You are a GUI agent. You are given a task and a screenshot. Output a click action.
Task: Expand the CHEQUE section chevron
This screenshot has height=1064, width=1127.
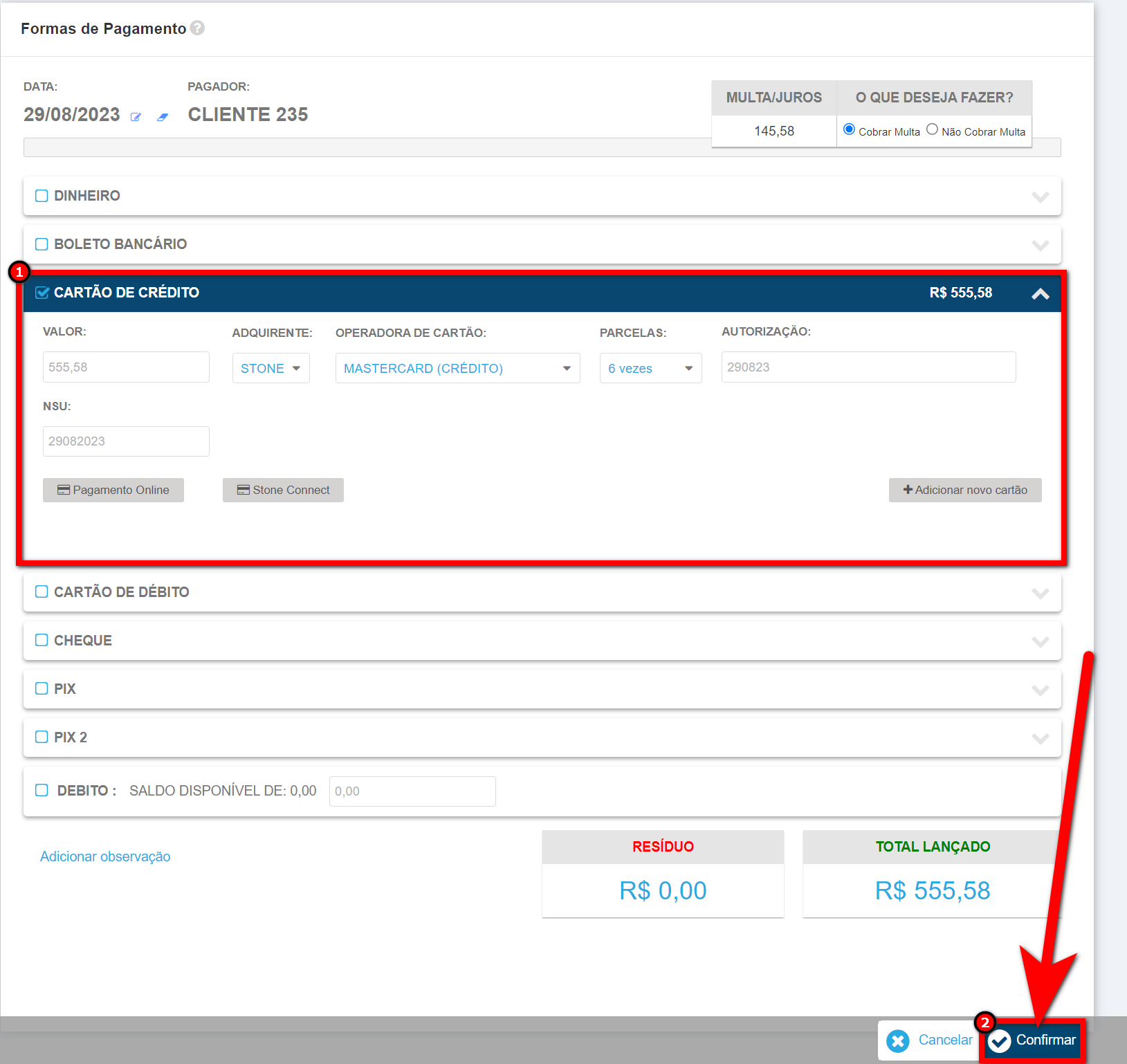click(1040, 641)
